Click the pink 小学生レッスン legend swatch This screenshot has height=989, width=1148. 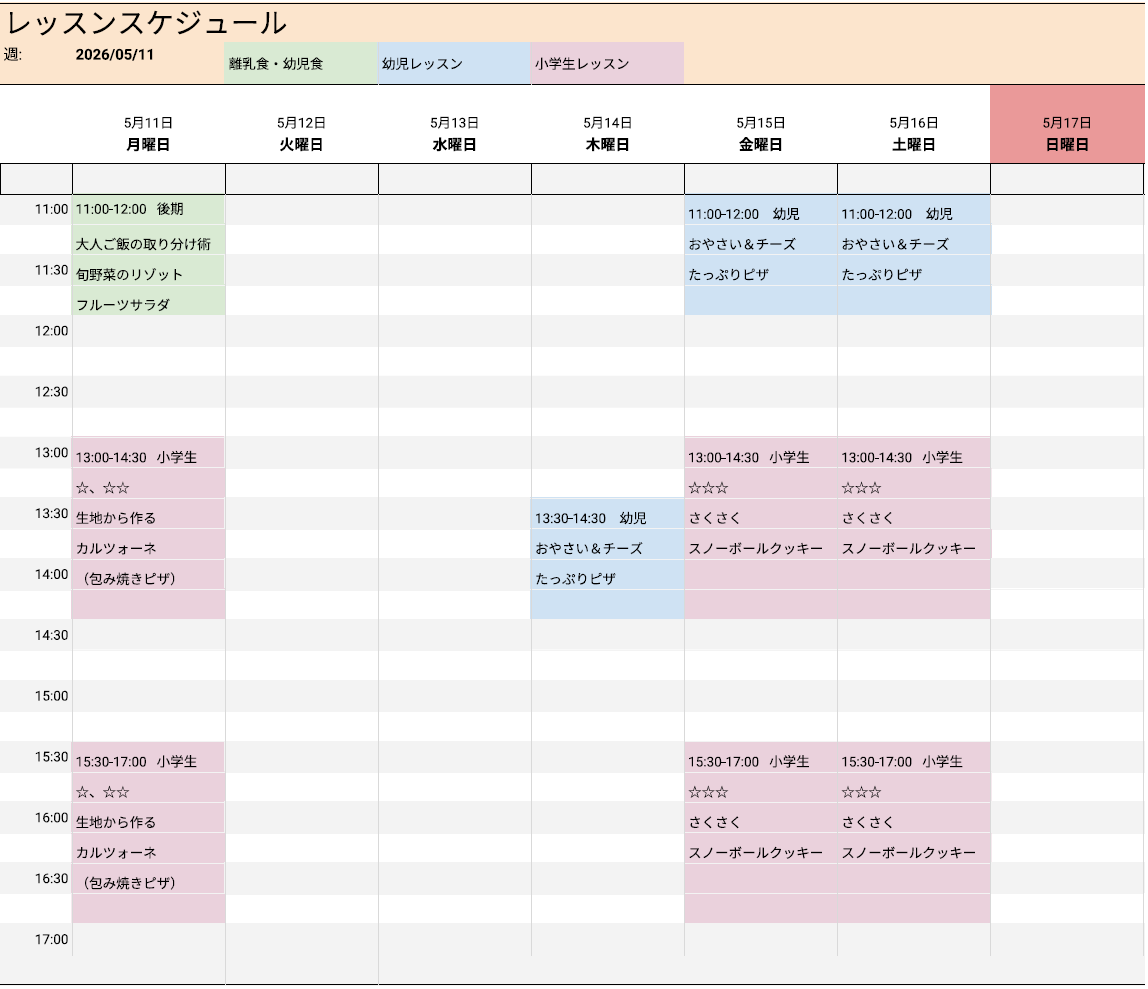pos(607,64)
